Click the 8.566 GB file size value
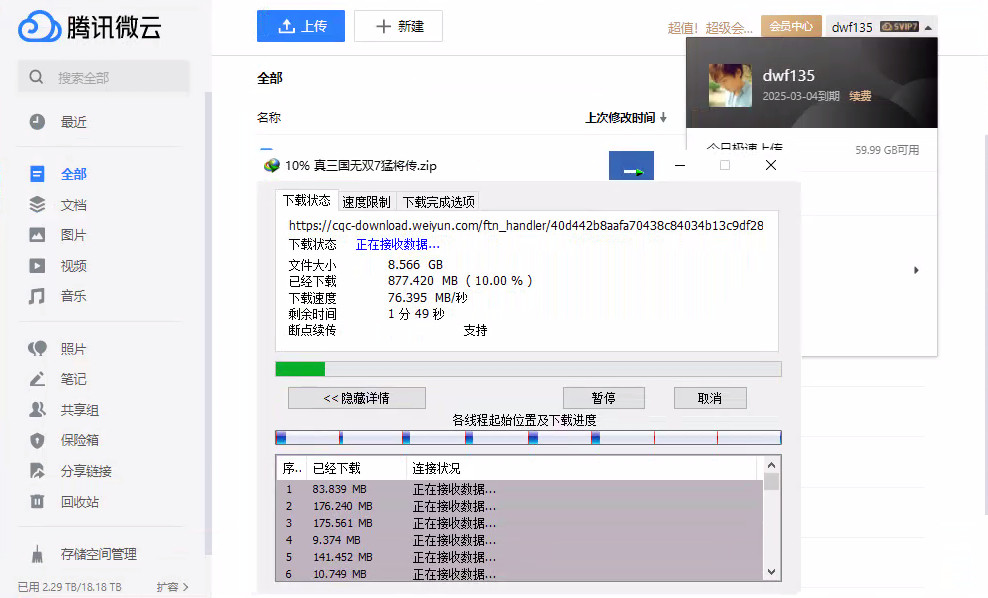 (x=415, y=265)
